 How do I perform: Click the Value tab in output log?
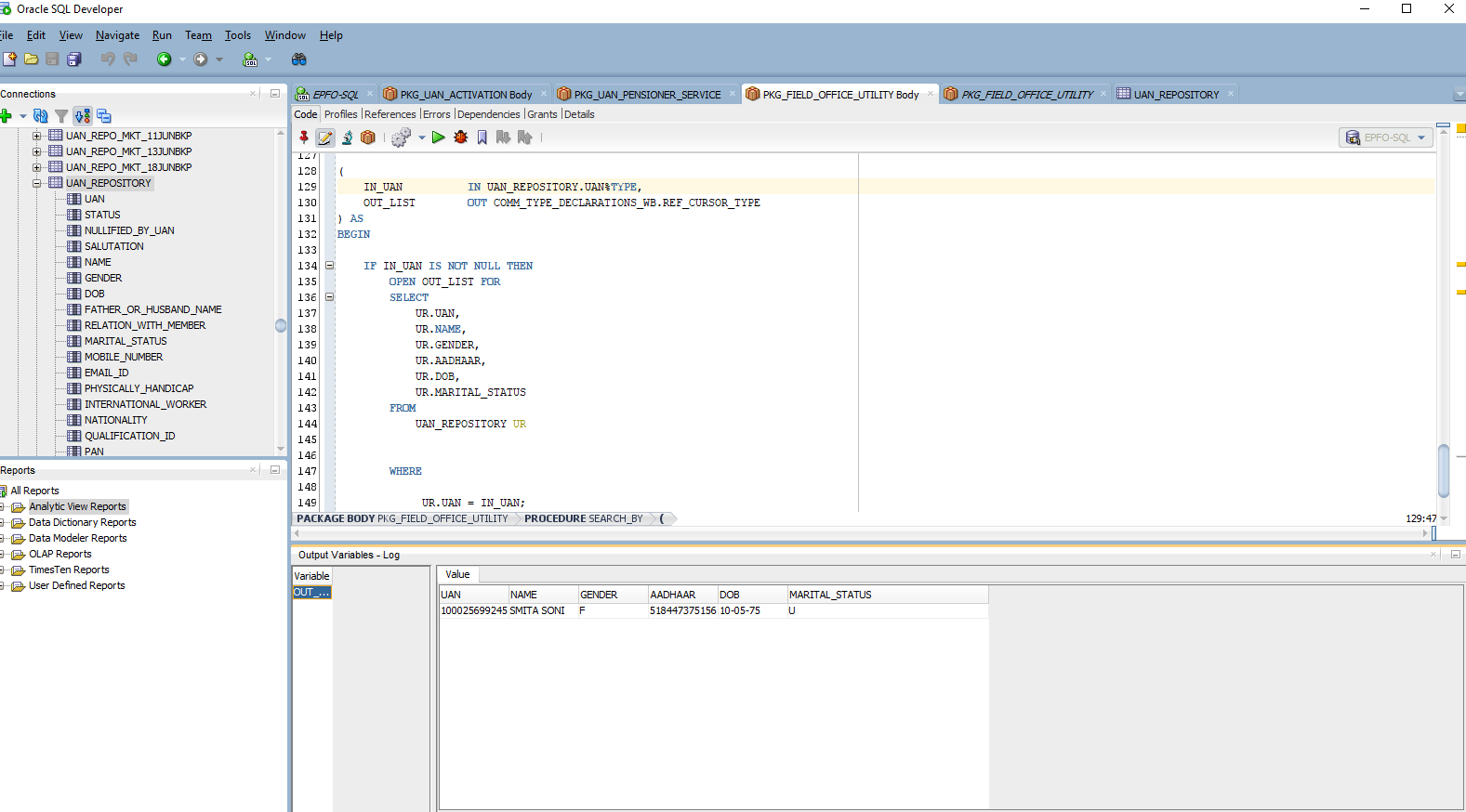tap(457, 574)
